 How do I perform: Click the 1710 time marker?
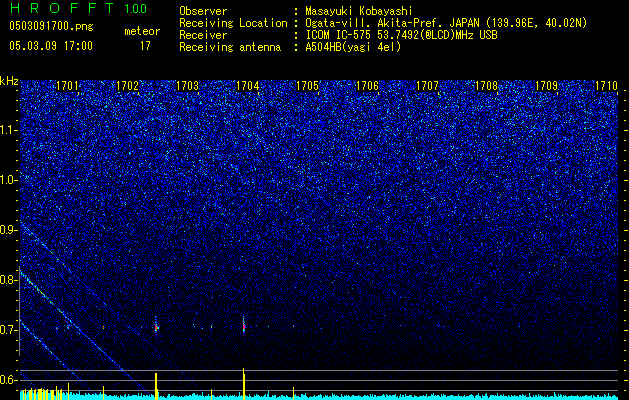coord(606,86)
